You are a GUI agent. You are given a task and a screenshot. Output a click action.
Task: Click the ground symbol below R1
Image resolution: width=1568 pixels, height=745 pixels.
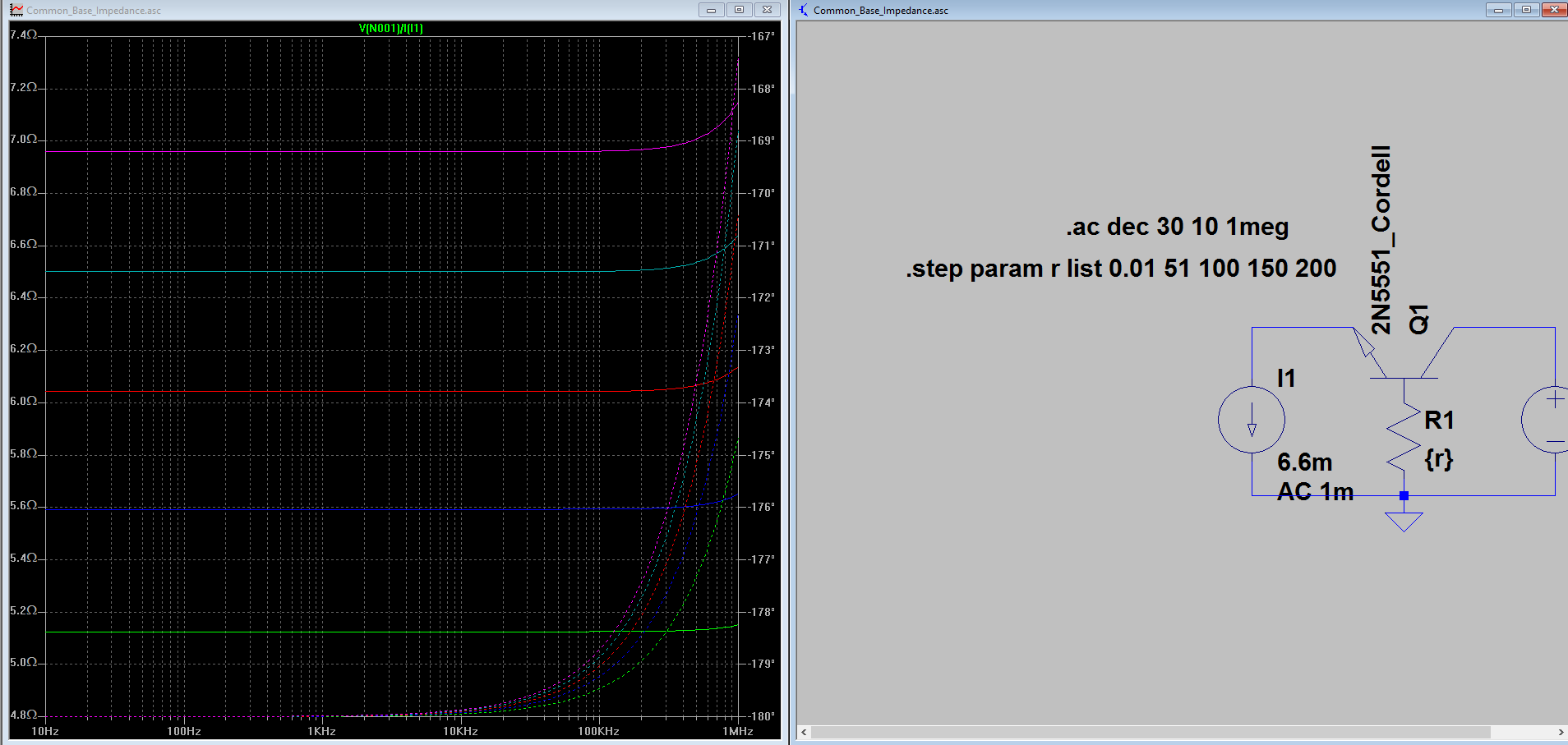(x=1404, y=522)
